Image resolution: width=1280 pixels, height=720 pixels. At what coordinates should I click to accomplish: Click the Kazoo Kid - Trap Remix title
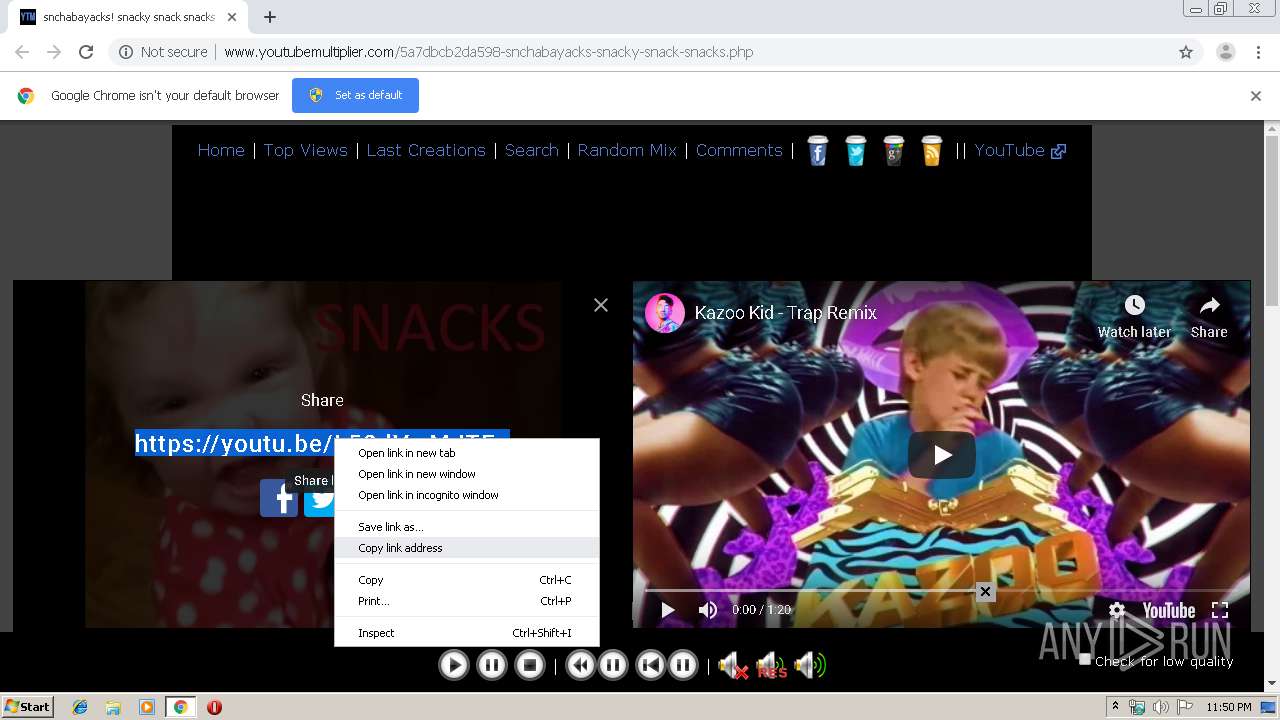(x=786, y=313)
